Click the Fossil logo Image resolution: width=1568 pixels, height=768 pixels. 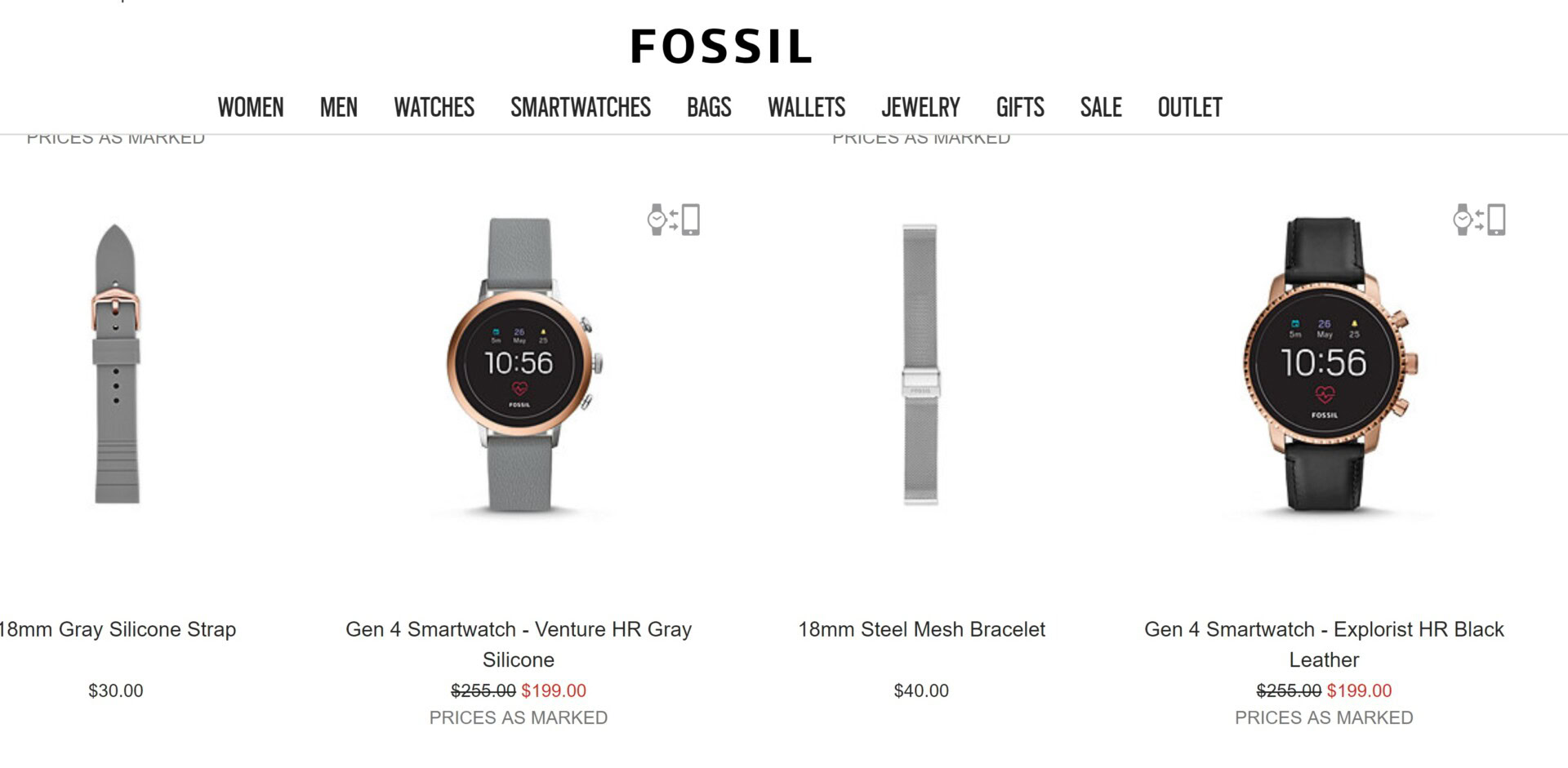(721, 47)
